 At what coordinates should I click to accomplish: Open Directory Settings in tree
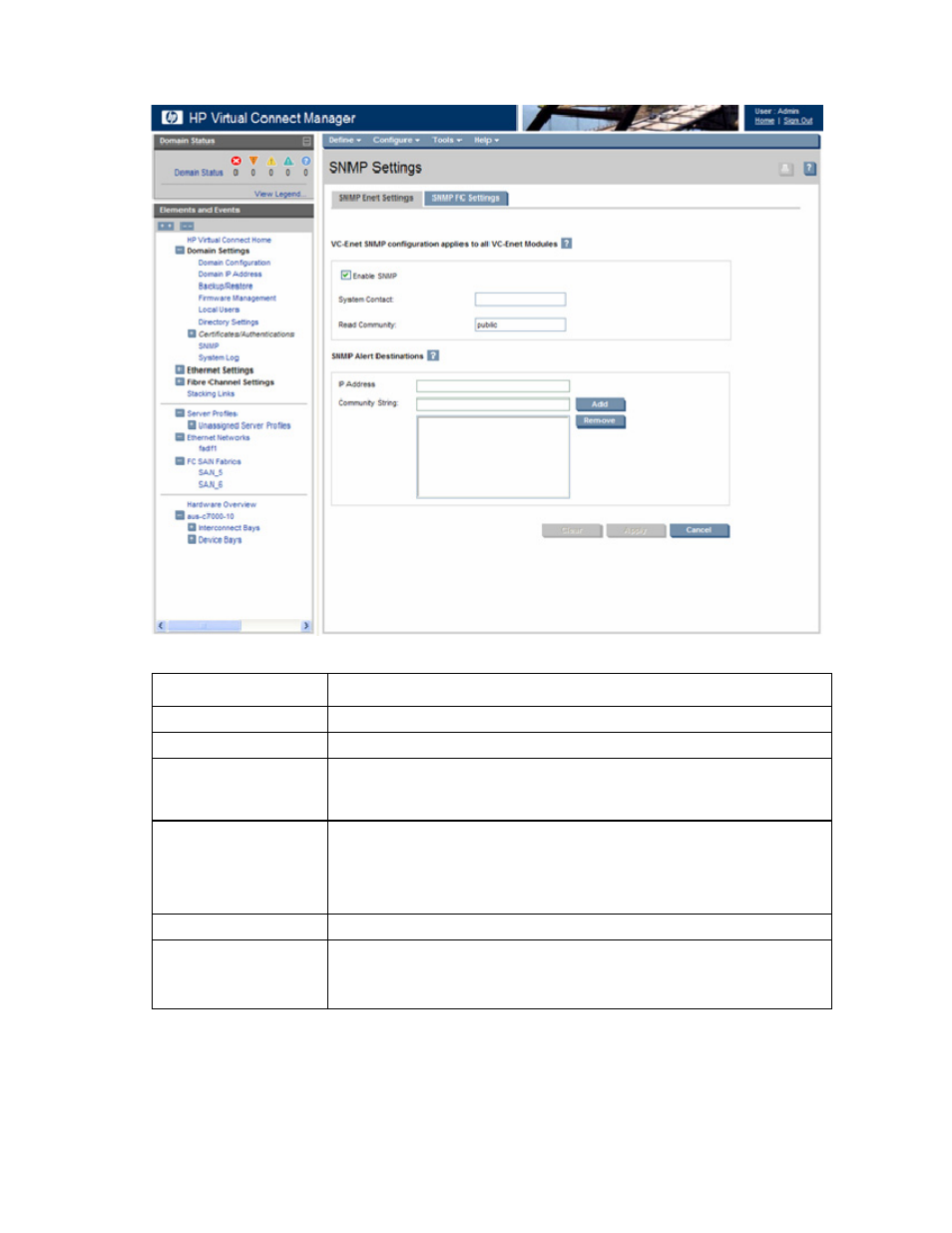[x=229, y=321]
